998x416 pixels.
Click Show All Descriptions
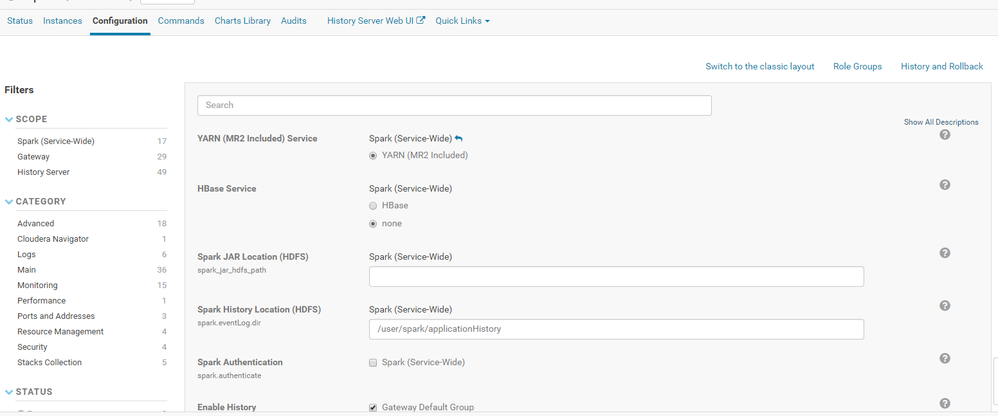coord(941,122)
